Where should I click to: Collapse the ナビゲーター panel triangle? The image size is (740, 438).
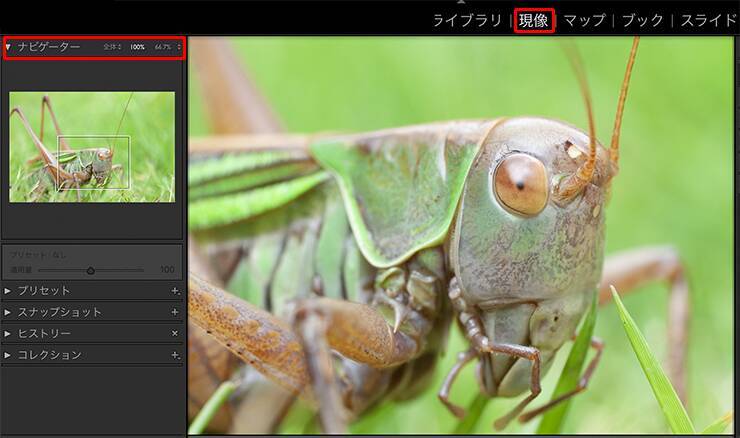point(9,47)
